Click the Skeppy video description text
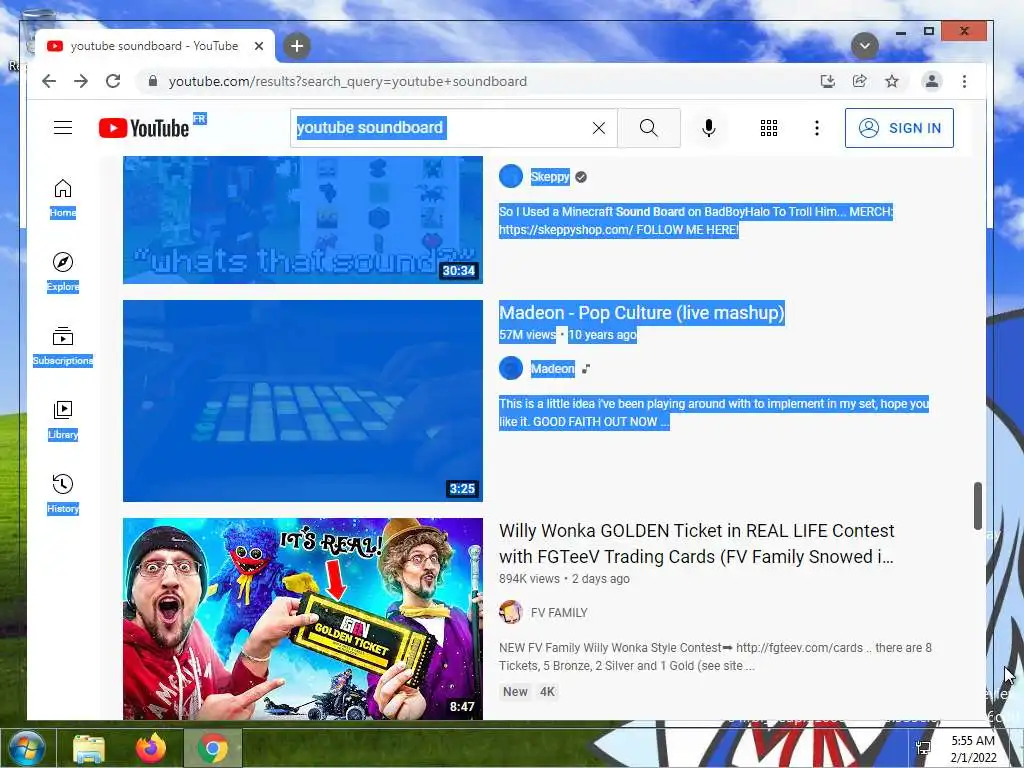1024x768 pixels. point(696,221)
